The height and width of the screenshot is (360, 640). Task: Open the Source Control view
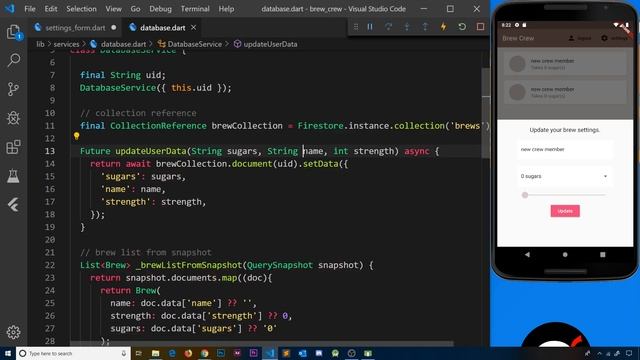click(x=13, y=89)
